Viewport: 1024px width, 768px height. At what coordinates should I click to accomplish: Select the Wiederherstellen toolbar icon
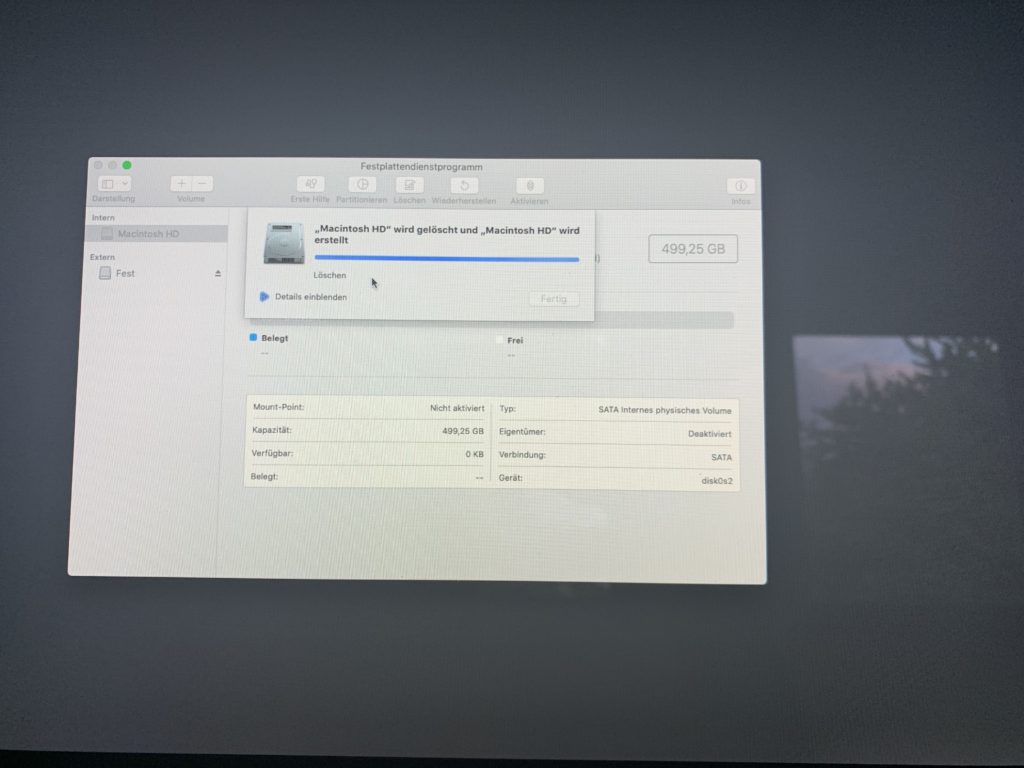coord(464,185)
